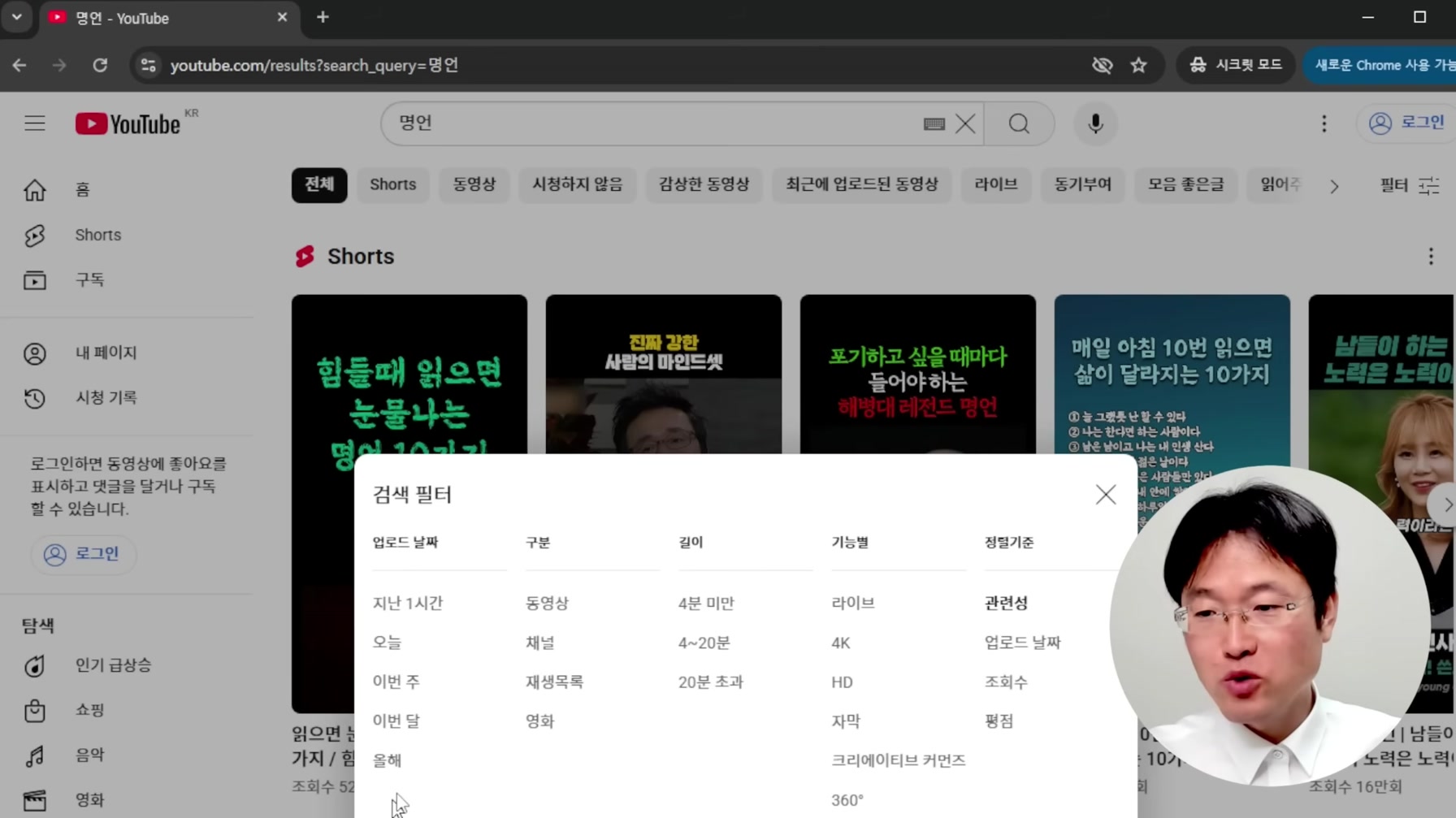This screenshot has height=818, width=1456.
Task: Filter by 이번 달 upload date
Action: point(396,721)
